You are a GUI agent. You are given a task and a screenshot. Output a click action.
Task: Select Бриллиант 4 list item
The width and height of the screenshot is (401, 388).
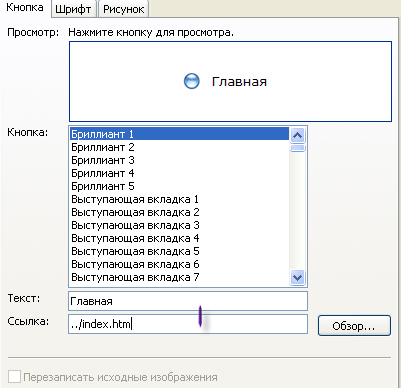click(x=180, y=173)
